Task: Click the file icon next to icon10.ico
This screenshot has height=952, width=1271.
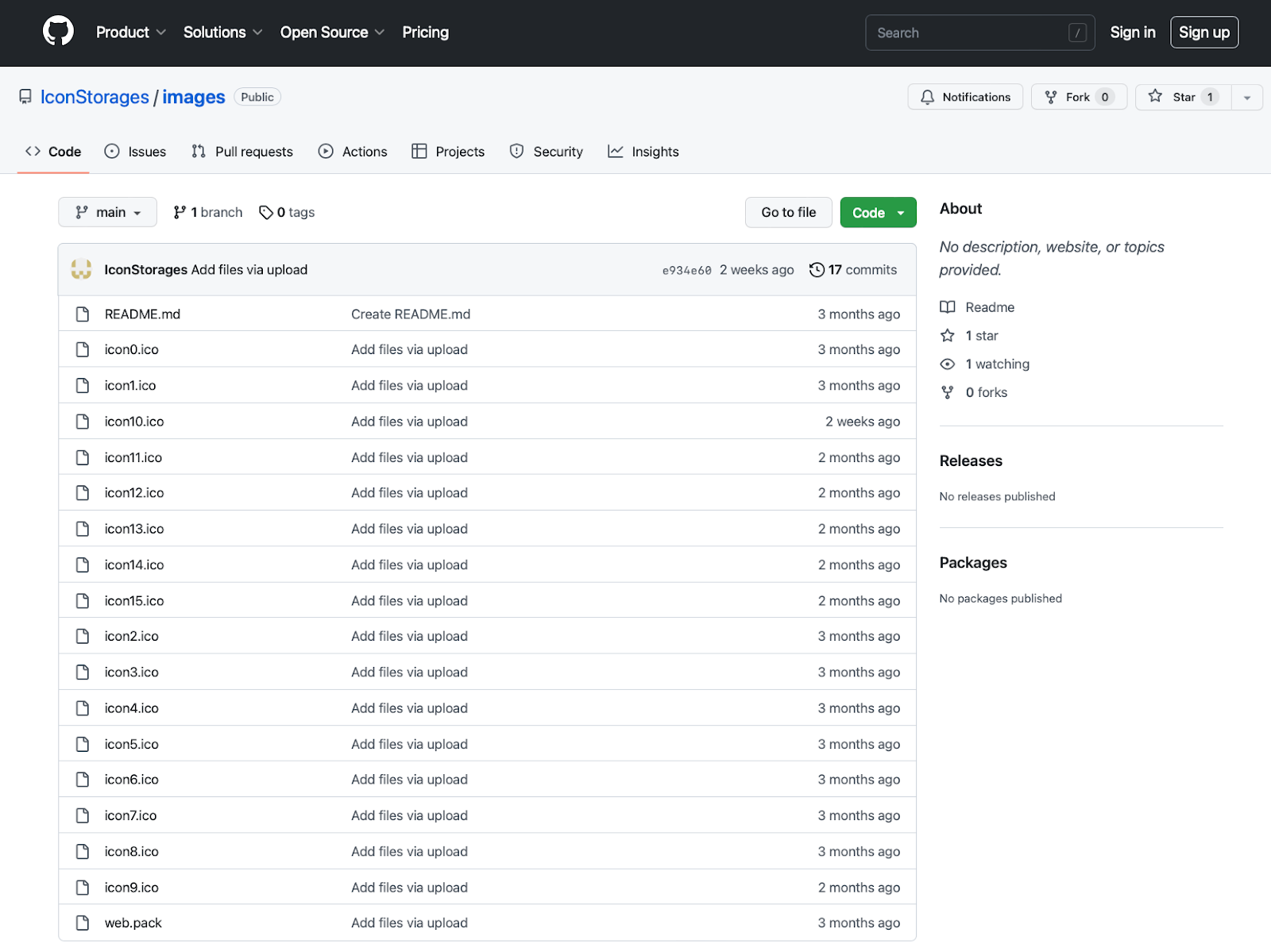Action: 83,422
